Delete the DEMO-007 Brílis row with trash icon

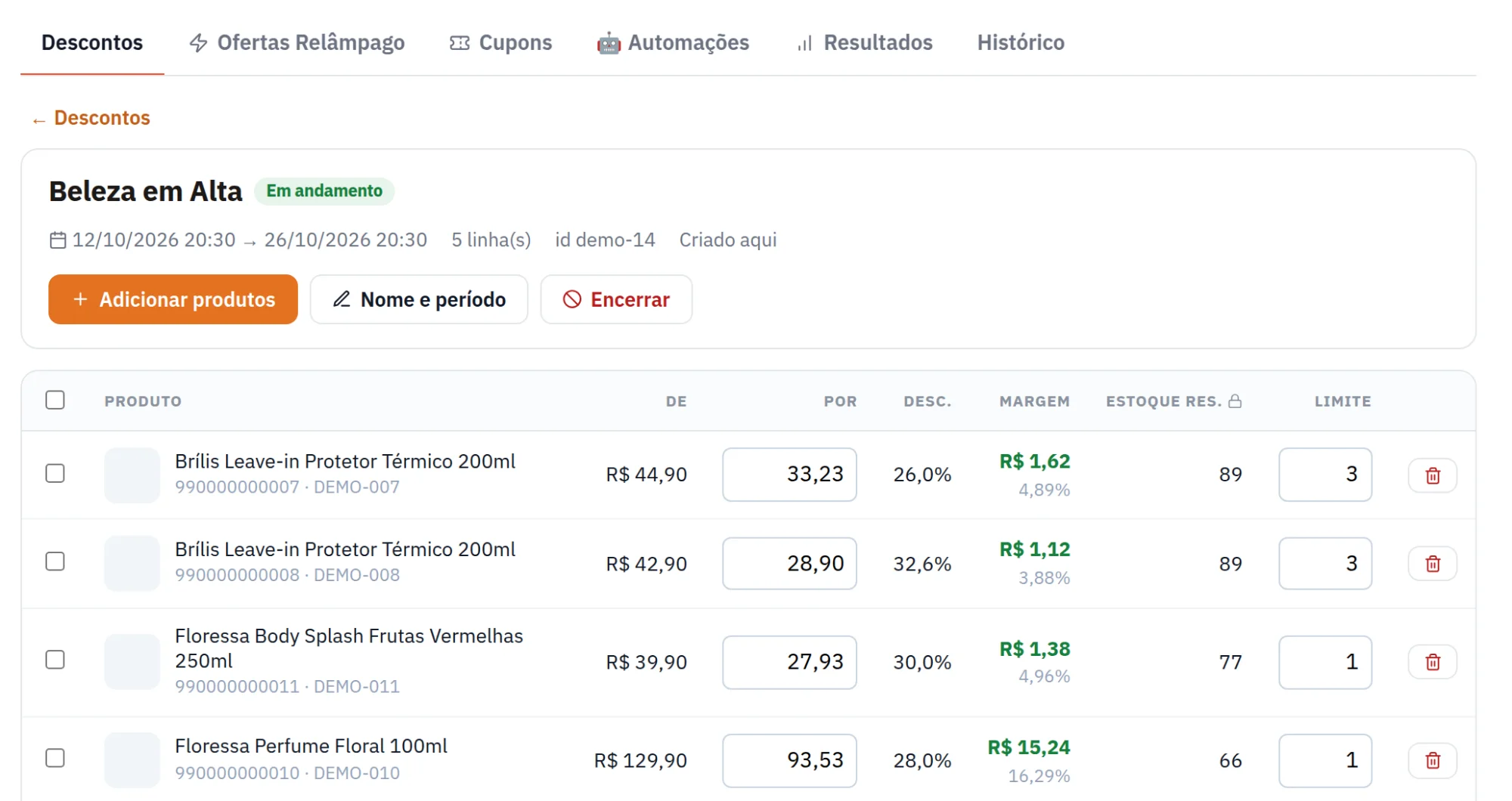coord(1432,475)
